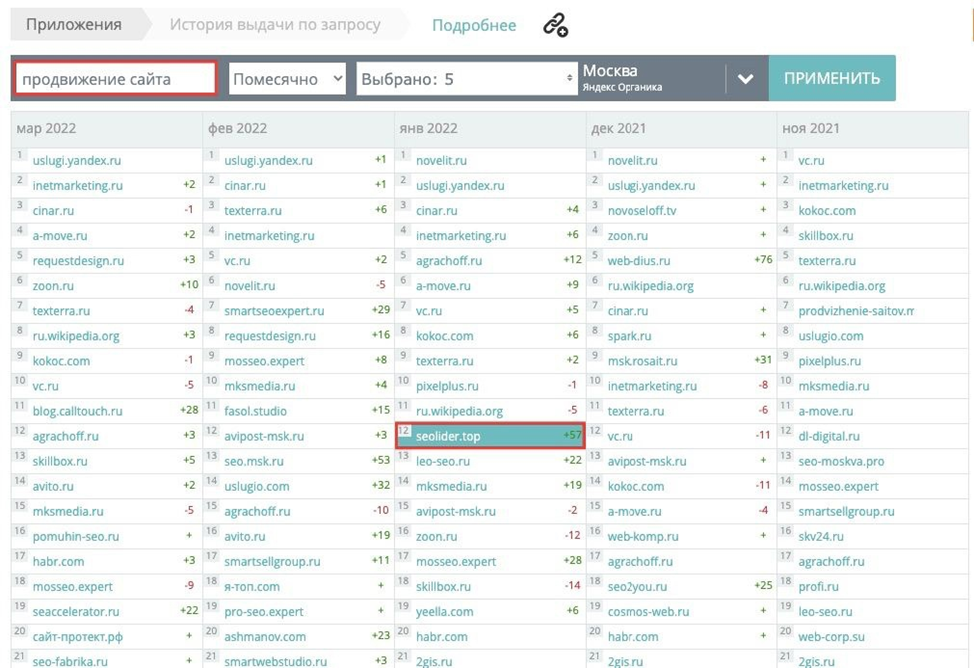The image size is (974, 668).
Task: Focus the search query field 'продвижение сайта'
Action: pyautogui.click(x=116, y=79)
